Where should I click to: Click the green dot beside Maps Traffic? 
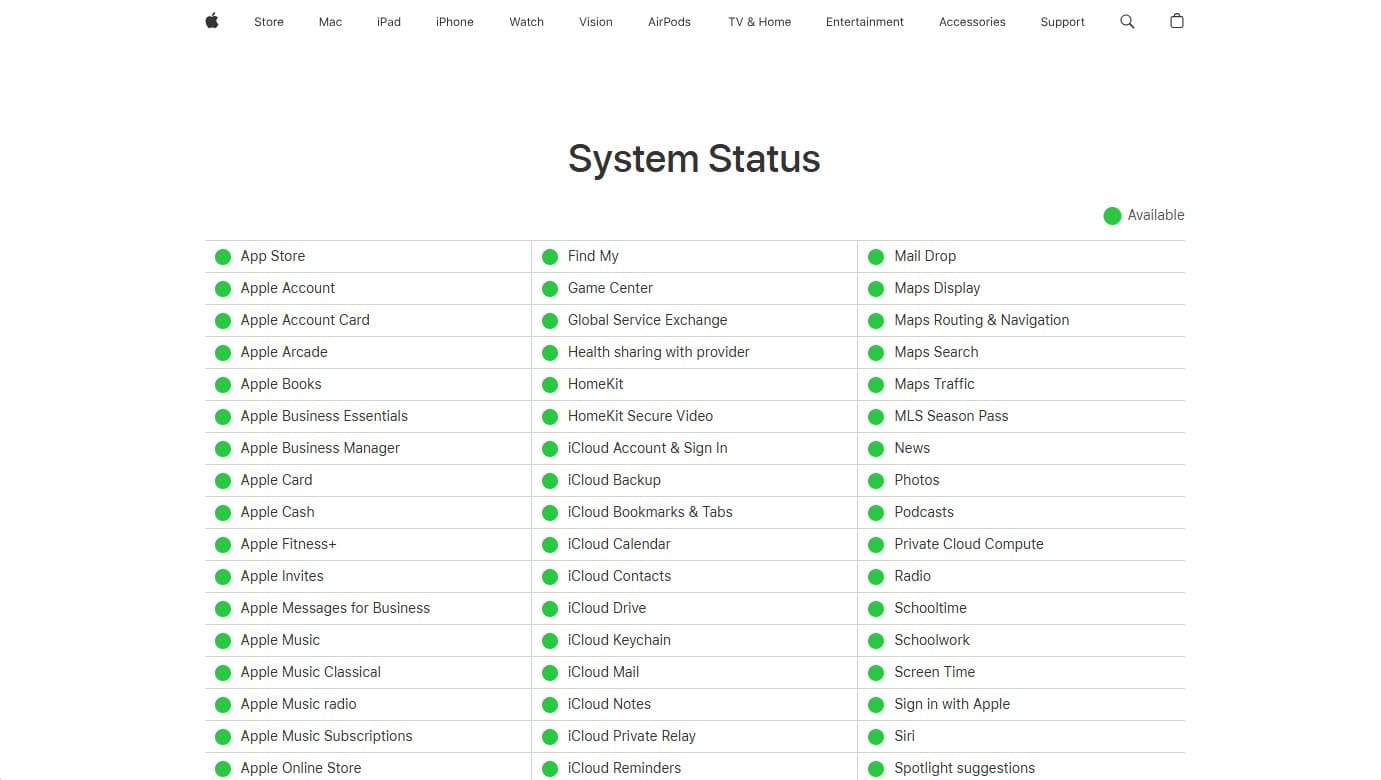(876, 384)
